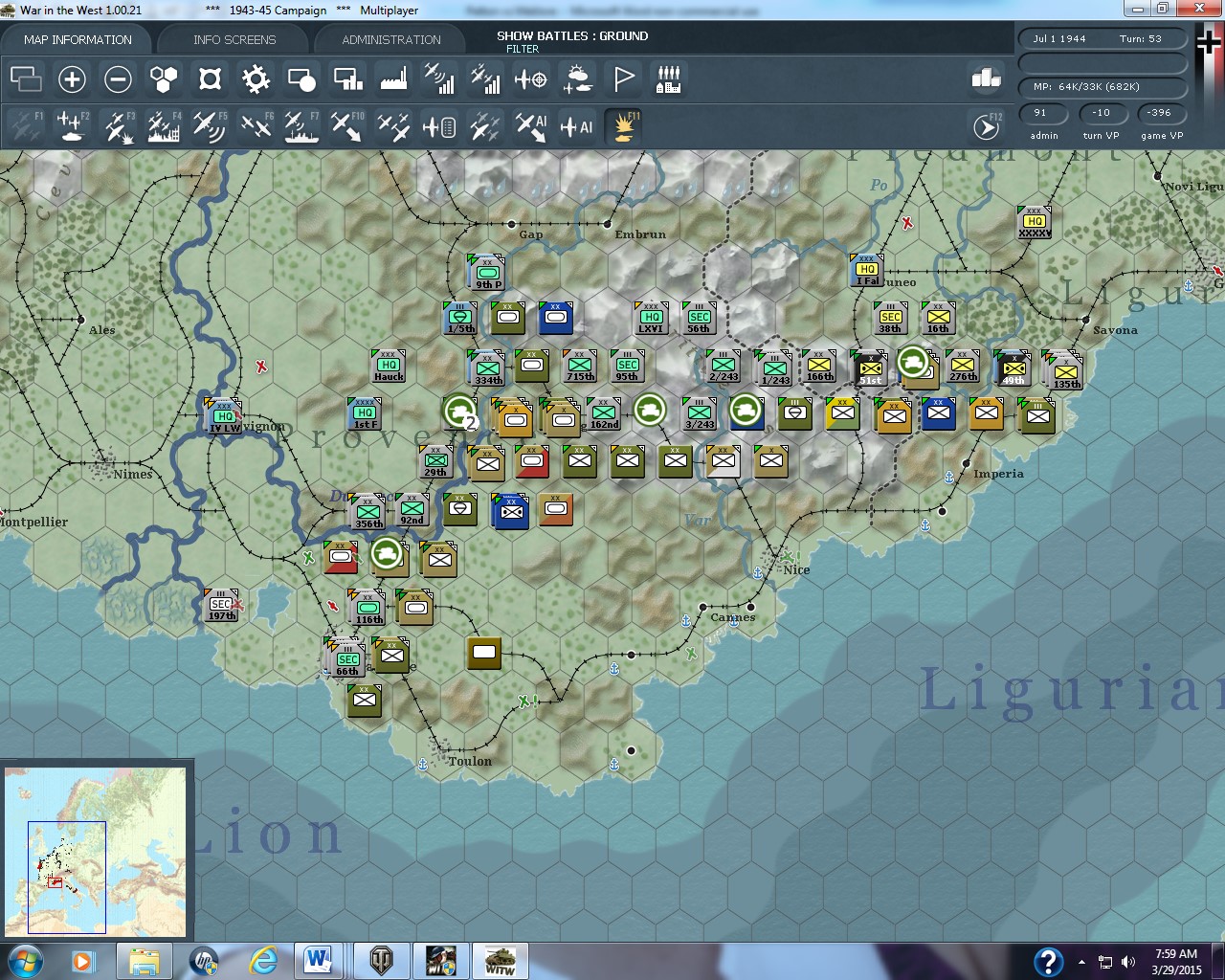Image resolution: width=1225 pixels, height=980 pixels.
Task: Select the 715th unit counter
Action: pyautogui.click(x=580, y=366)
